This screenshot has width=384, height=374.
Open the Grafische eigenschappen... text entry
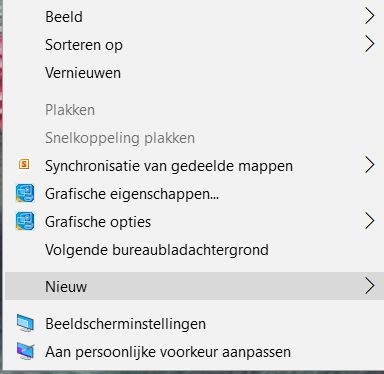[132, 194]
